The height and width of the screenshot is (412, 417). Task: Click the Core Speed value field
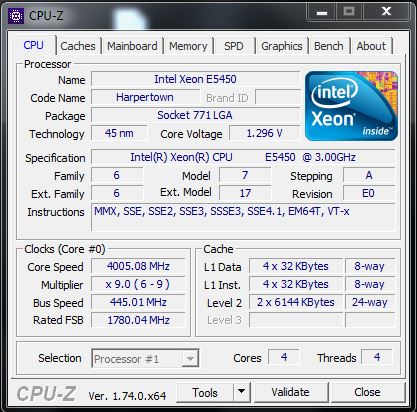pyautogui.click(x=138, y=266)
